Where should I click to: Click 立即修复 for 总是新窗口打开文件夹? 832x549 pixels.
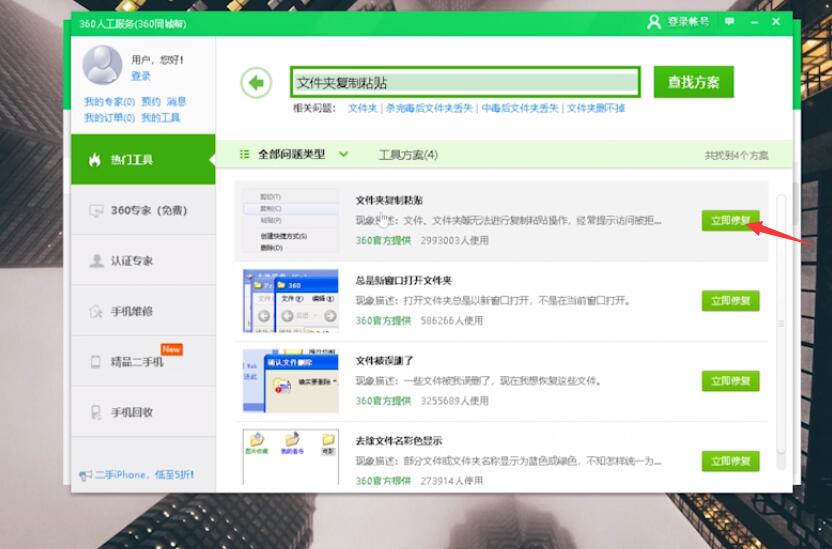tap(730, 301)
